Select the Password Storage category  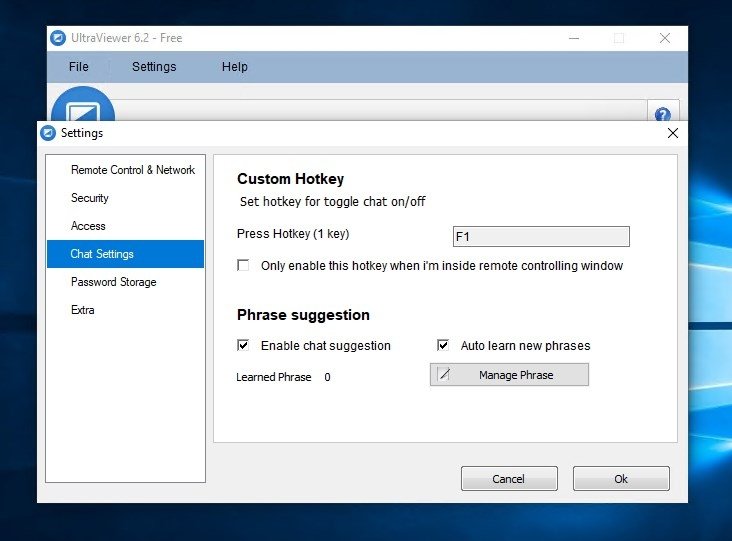coord(126,282)
